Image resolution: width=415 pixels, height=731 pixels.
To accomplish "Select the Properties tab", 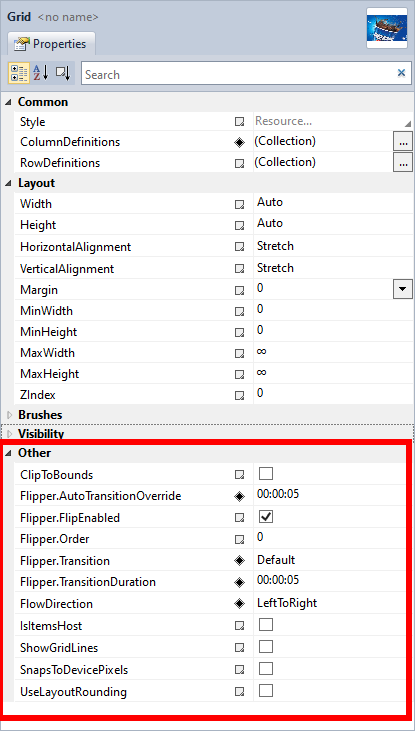I will point(51,44).
